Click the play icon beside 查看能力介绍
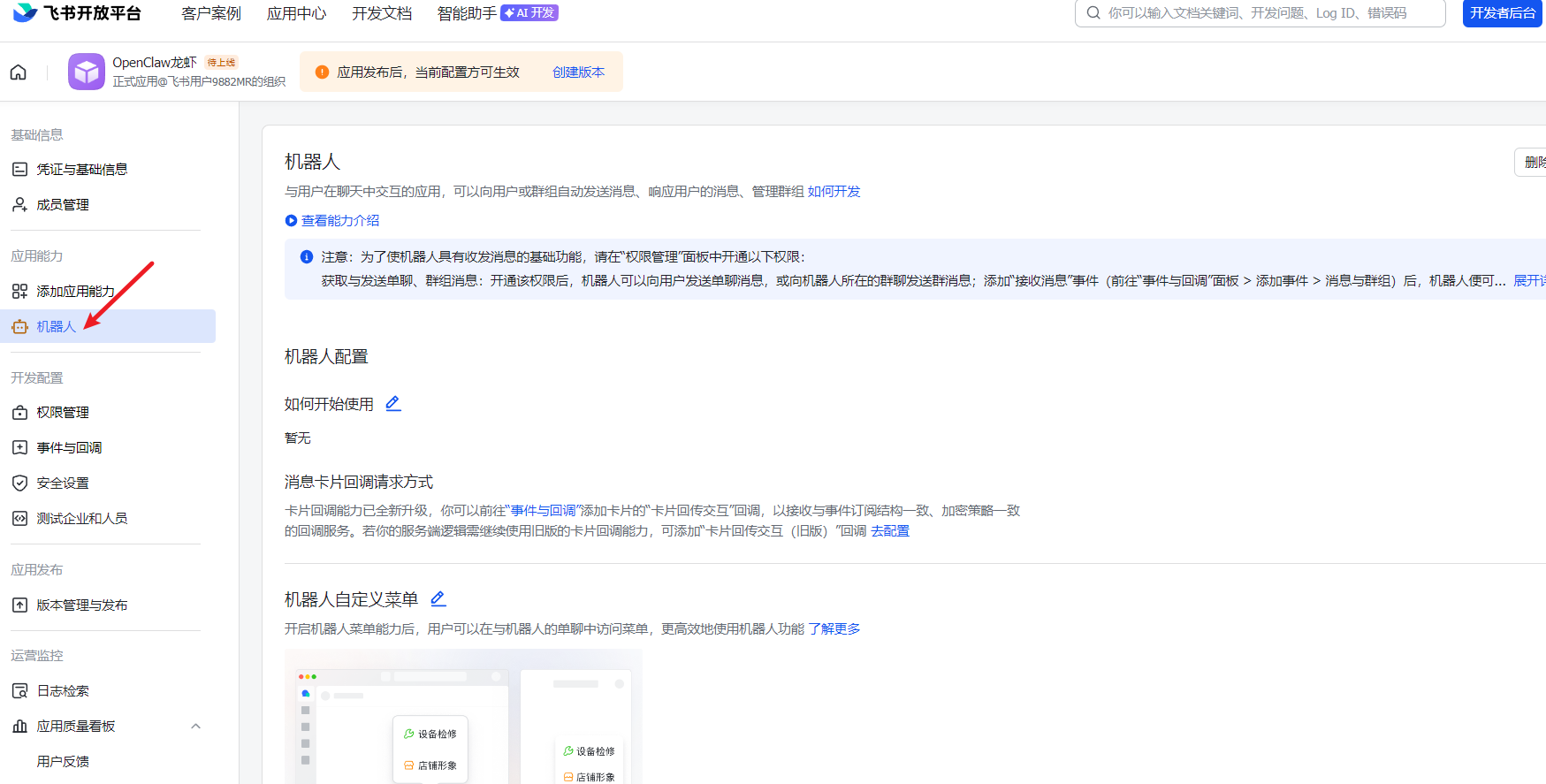Screen dimensions: 1546x784 pos(291,221)
